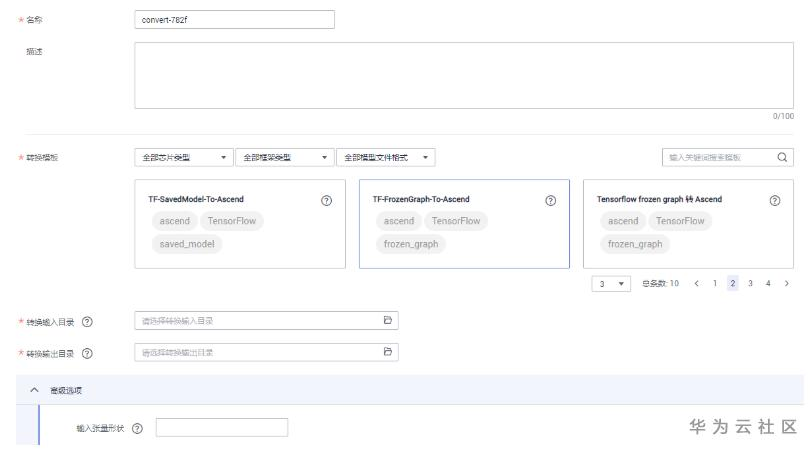Click the help icon beside conversion output directory
The image size is (810, 452).
coord(87,354)
